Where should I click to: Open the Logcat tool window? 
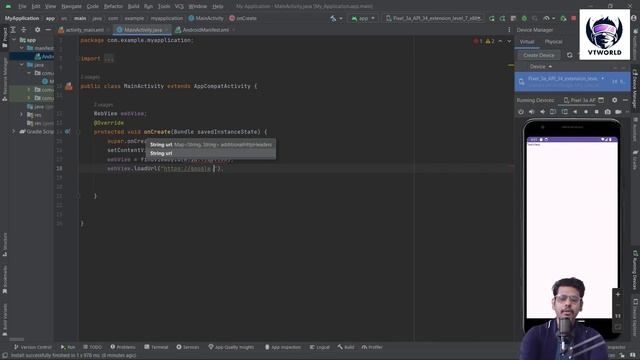(320, 347)
